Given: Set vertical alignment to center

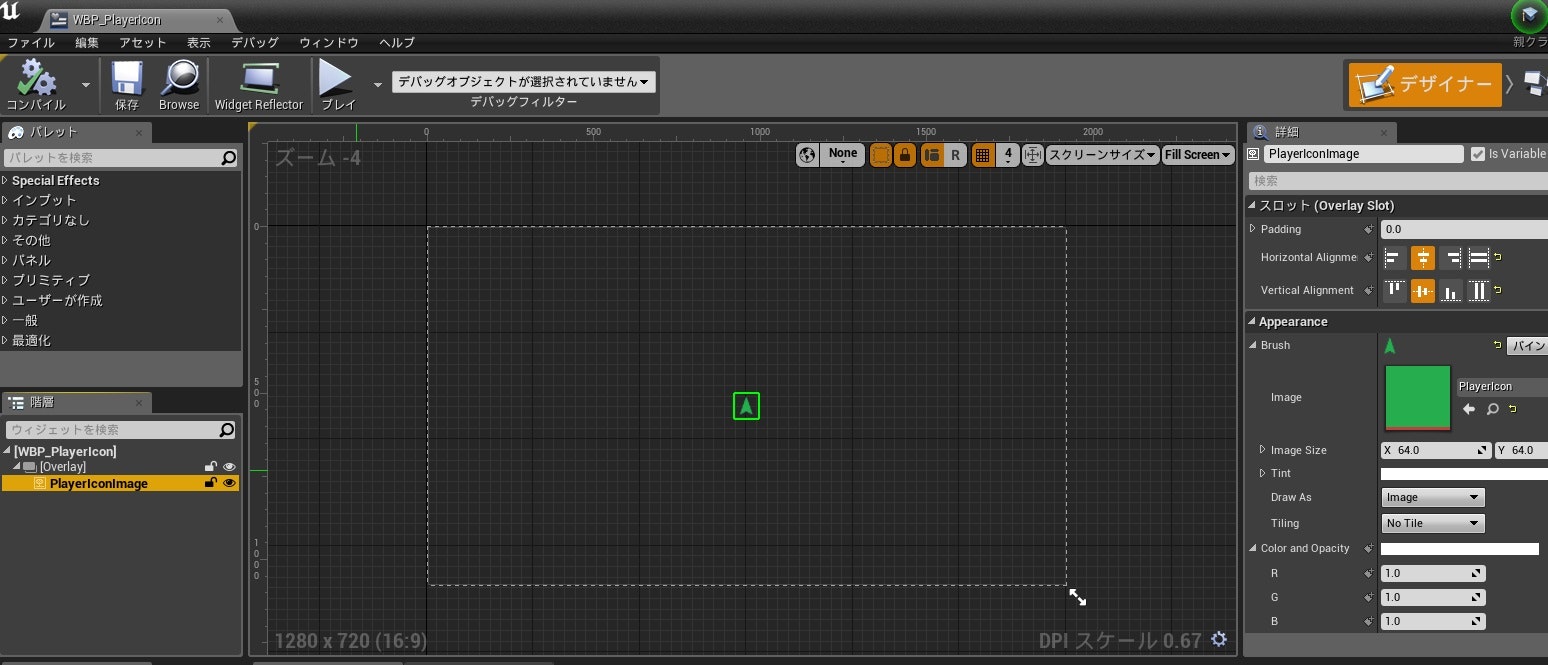Looking at the screenshot, I should pyautogui.click(x=1423, y=291).
